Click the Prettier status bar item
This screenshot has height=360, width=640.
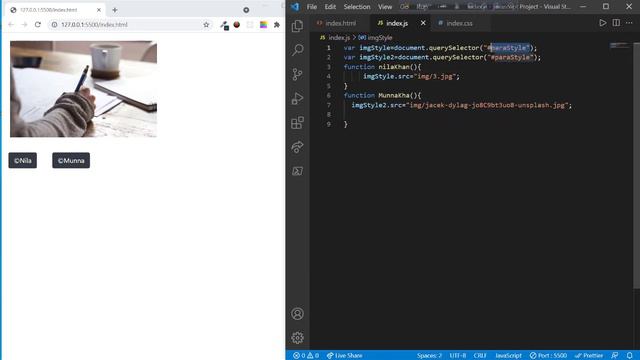coord(589,356)
